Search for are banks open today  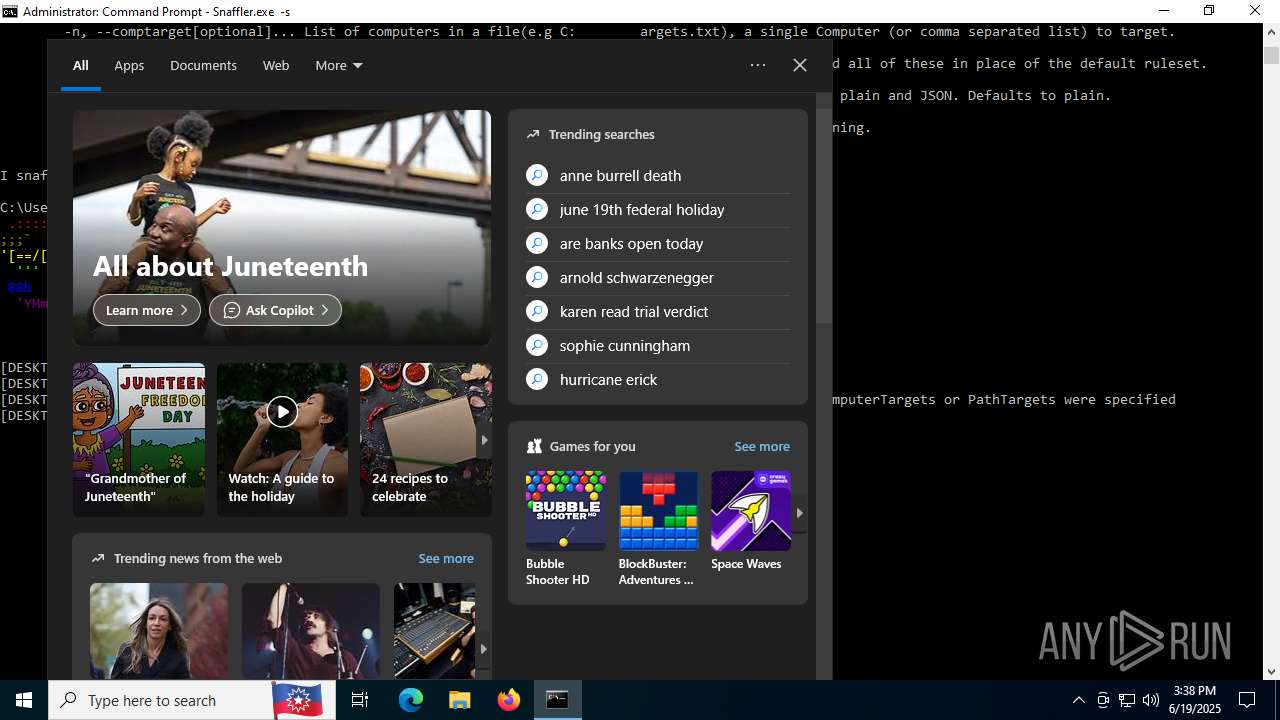[631, 243]
